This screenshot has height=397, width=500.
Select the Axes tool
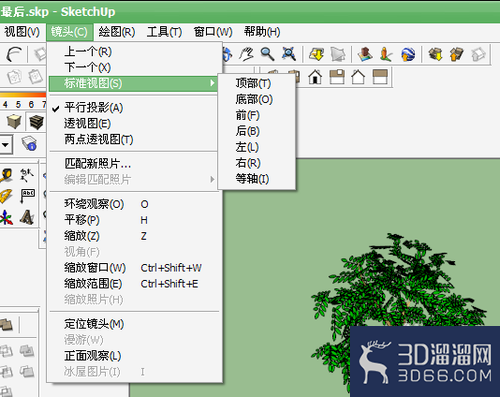(x=6, y=218)
